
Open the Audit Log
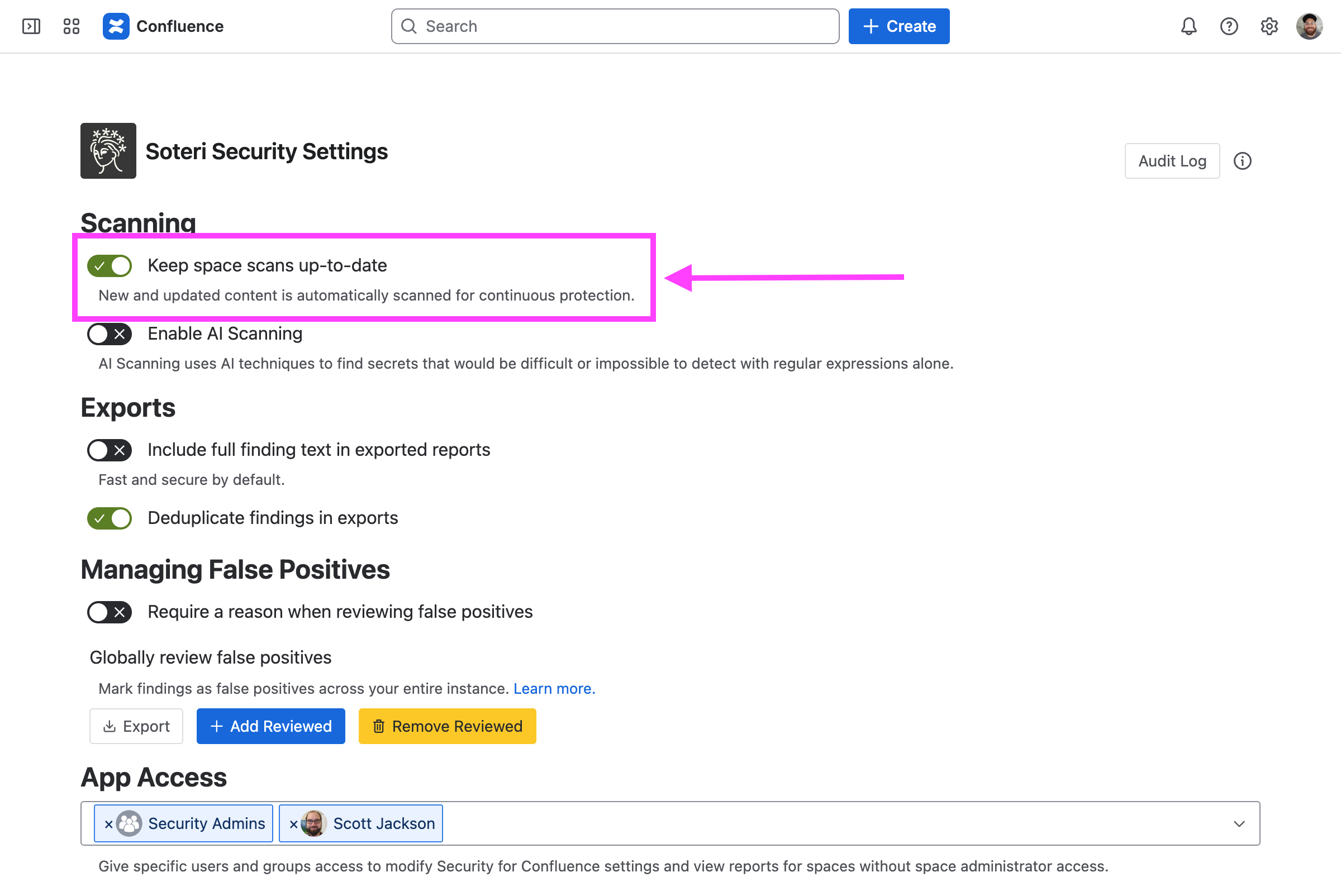(1172, 161)
